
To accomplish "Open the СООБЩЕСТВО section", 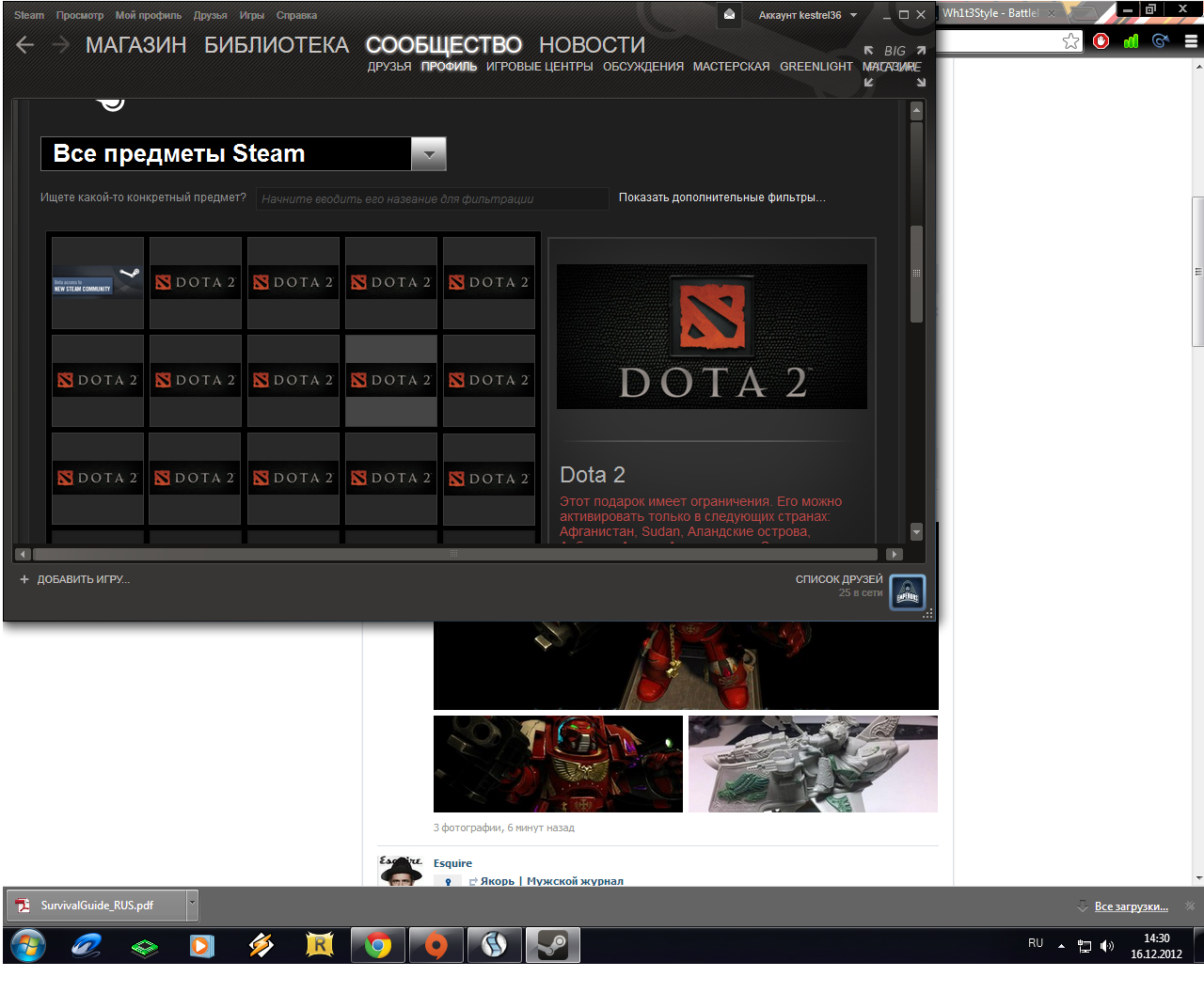I will 443,45.
